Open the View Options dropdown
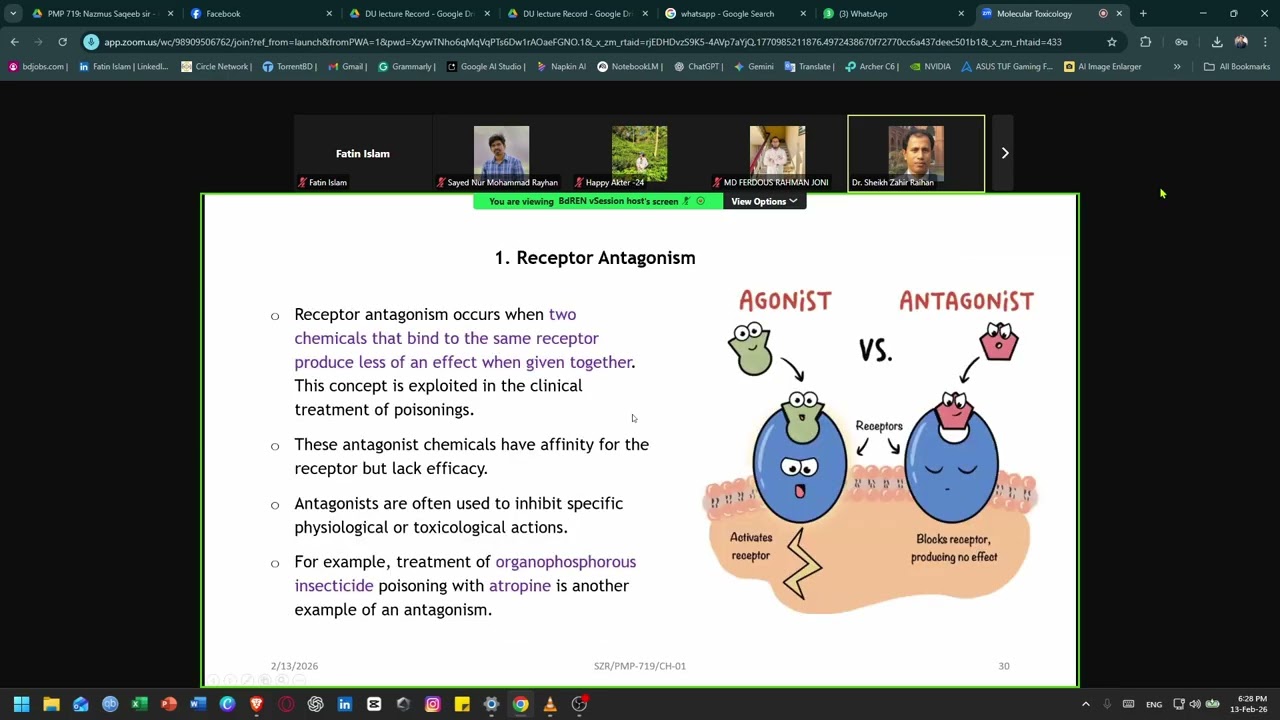1280x720 pixels. click(763, 201)
